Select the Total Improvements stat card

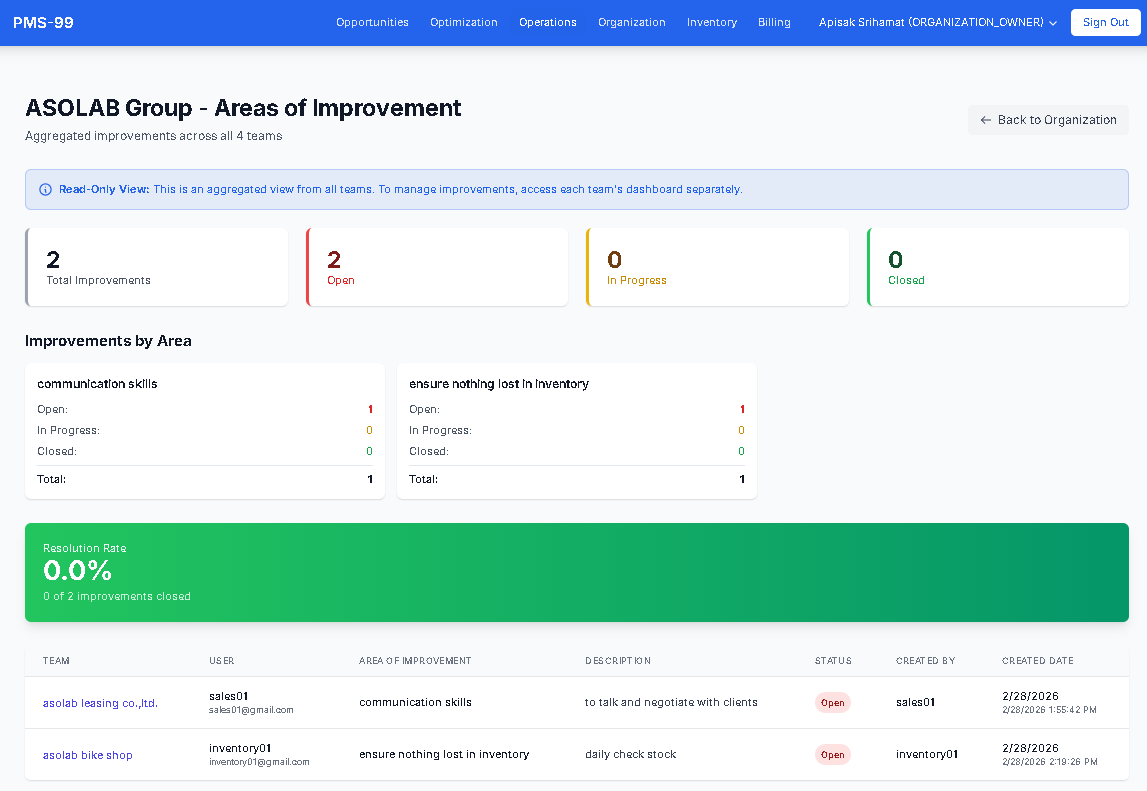pyautogui.click(x=157, y=266)
